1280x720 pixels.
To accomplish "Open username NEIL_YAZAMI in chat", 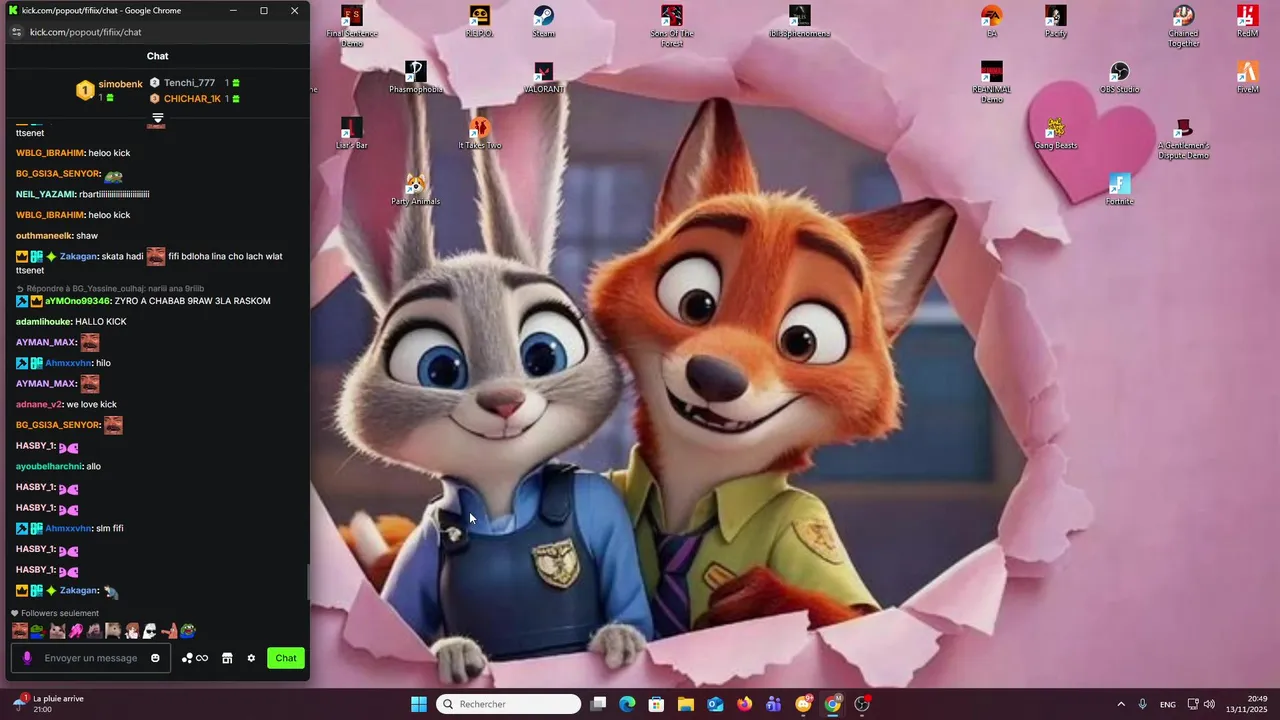I will pyautogui.click(x=46, y=194).
